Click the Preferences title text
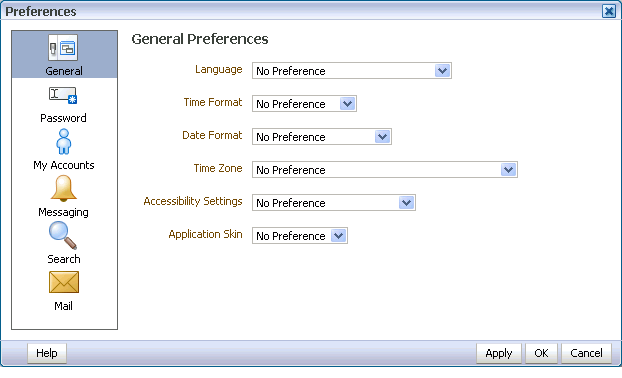The width and height of the screenshot is (622, 378). point(40,12)
